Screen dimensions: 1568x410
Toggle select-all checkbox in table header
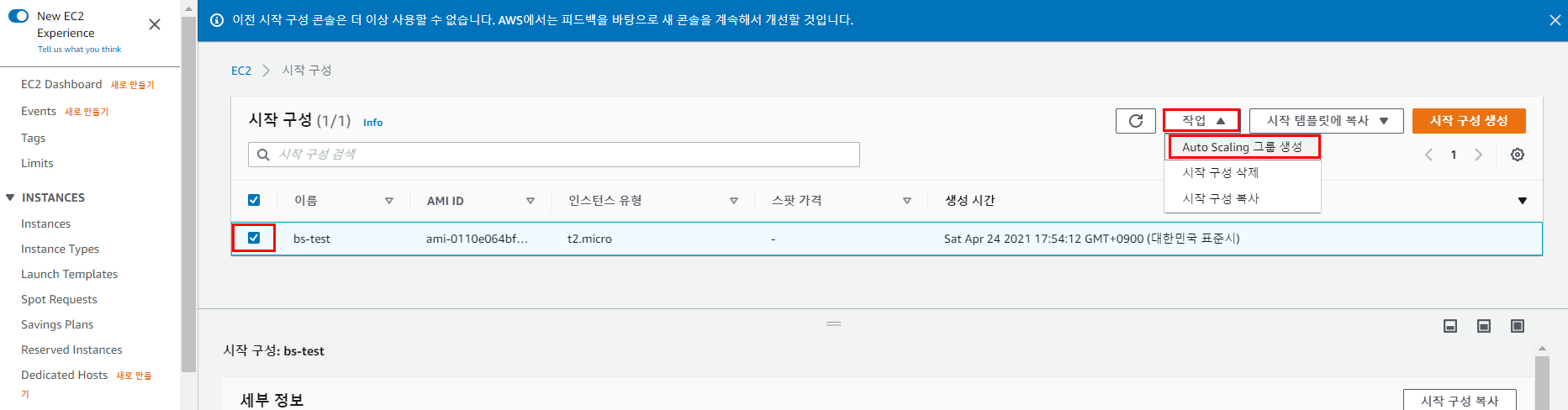click(254, 200)
